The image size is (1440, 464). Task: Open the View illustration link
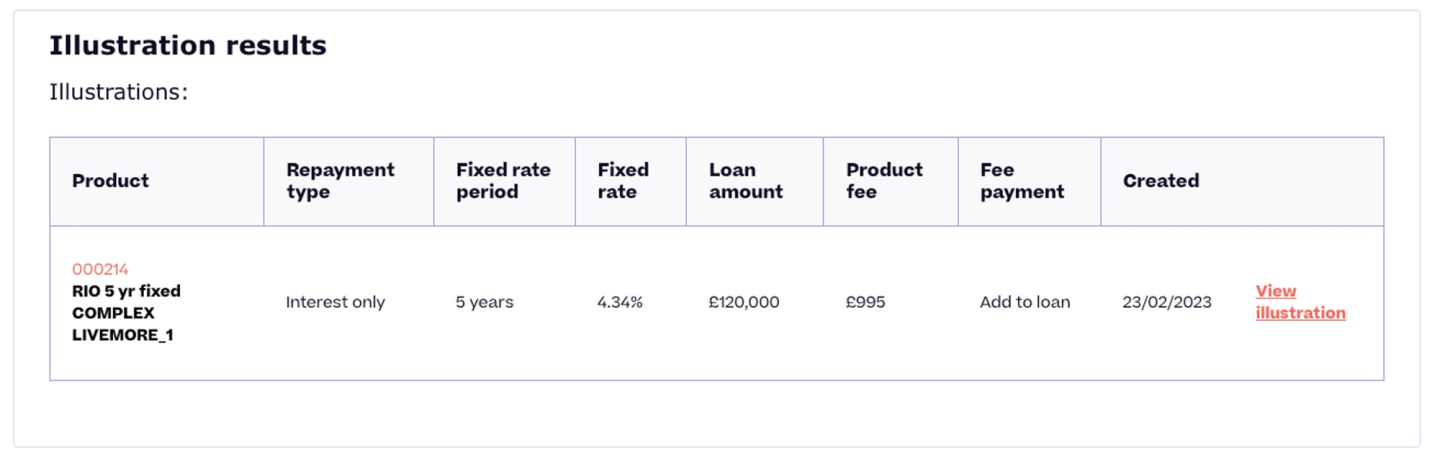[x=1300, y=302]
